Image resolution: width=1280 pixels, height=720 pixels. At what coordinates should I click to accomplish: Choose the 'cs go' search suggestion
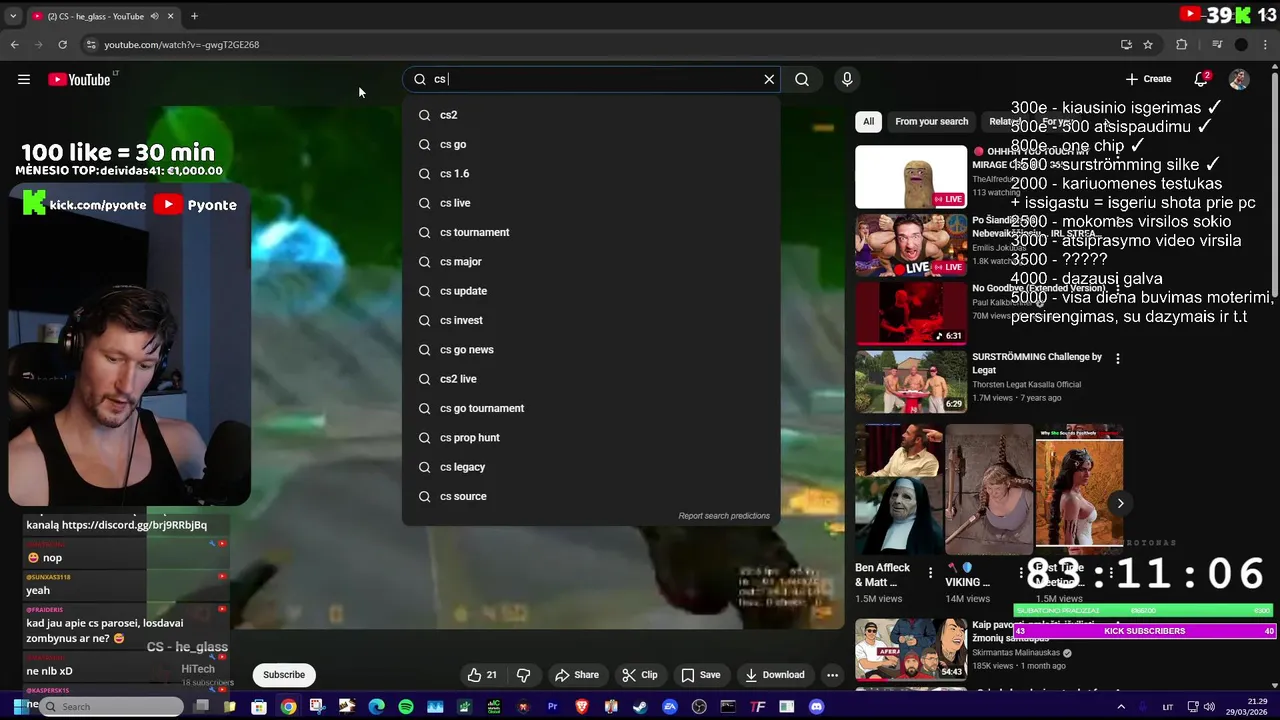[591, 144]
